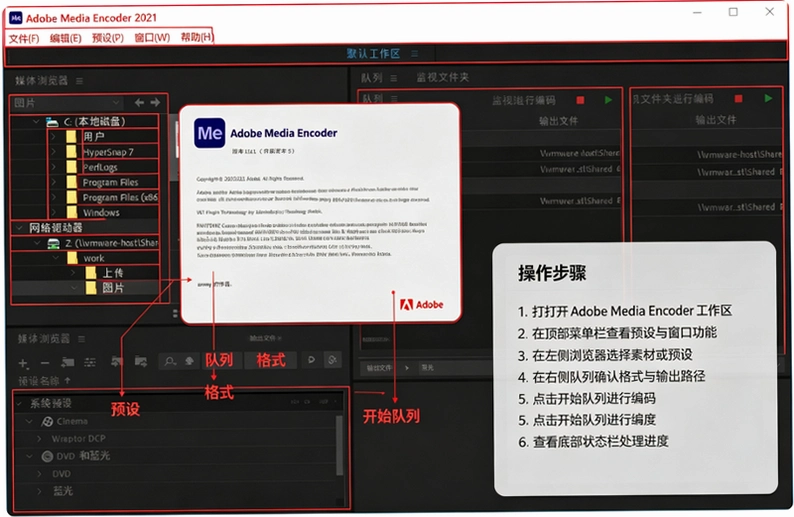The height and width of the screenshot is (517, 794).
Task: Minimize the Adobe Media Encoder window
Action: 697,12
